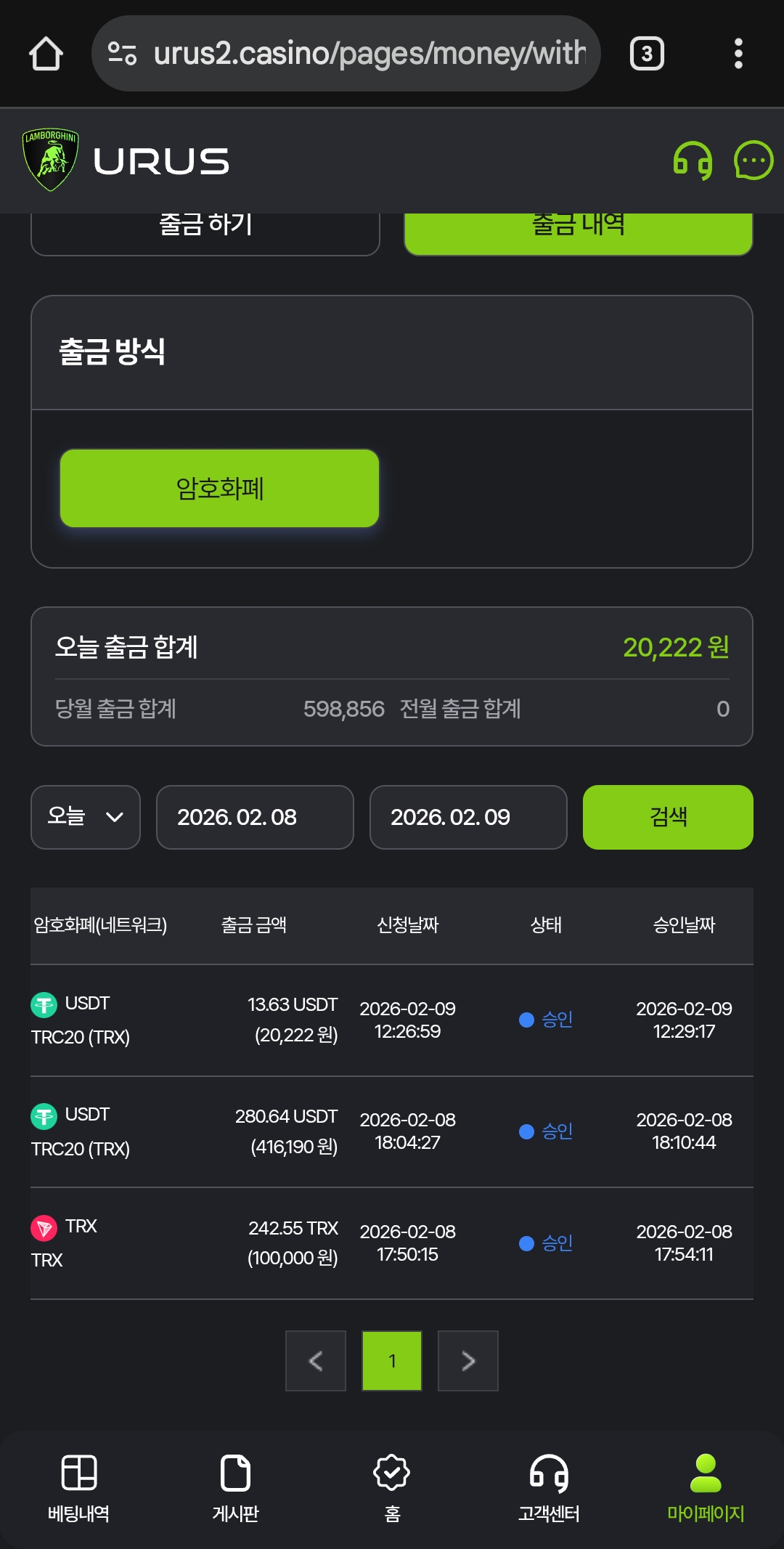
Task: Expand the 오늘 period dropdown
Action: pos(86,817)
